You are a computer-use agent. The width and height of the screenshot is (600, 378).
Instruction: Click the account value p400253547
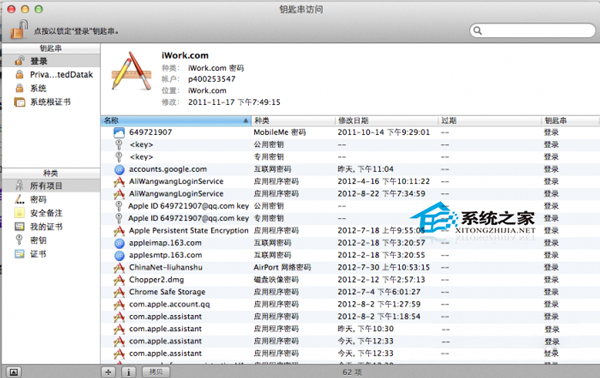pos(212,79)
